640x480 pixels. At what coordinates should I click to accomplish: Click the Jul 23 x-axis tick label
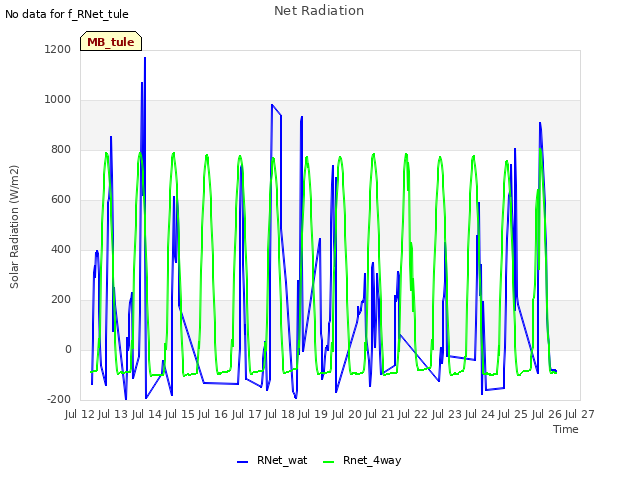[x=447, y=414]
